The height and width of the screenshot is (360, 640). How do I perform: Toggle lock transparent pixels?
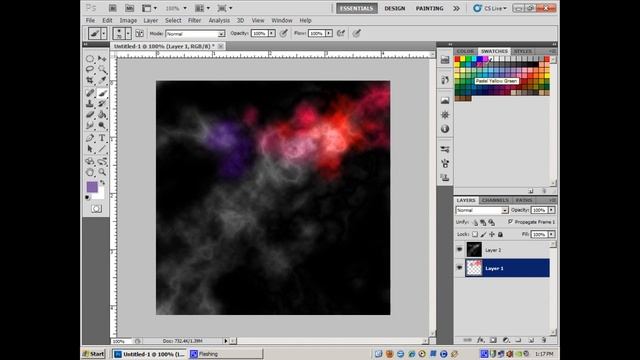(x=475, y=234)
